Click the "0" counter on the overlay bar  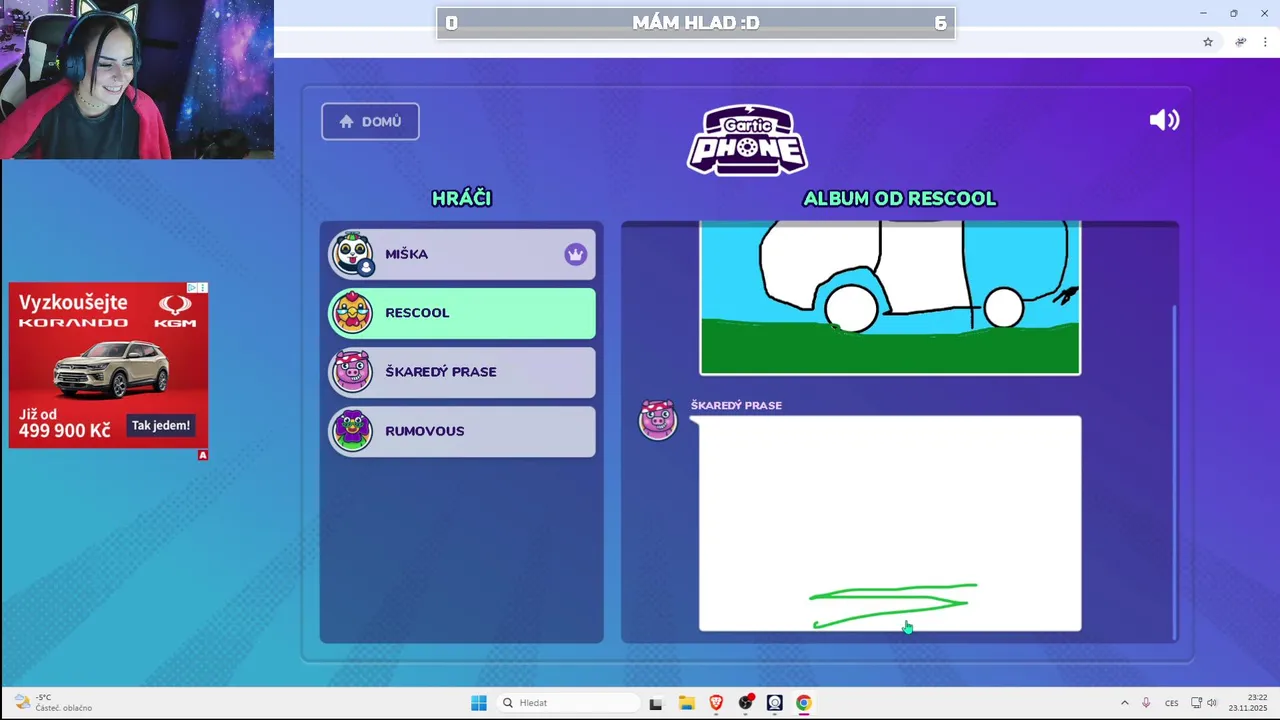point(452,23)
